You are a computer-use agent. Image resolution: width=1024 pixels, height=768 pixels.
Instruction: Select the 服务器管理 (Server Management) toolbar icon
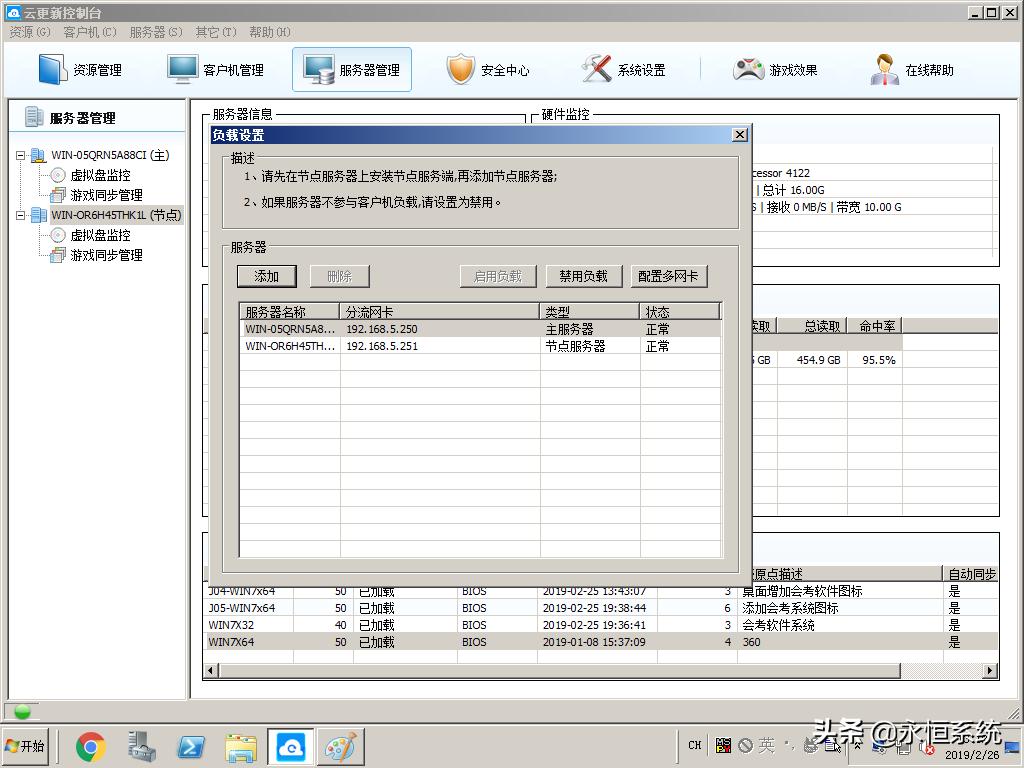pos(351,69)
